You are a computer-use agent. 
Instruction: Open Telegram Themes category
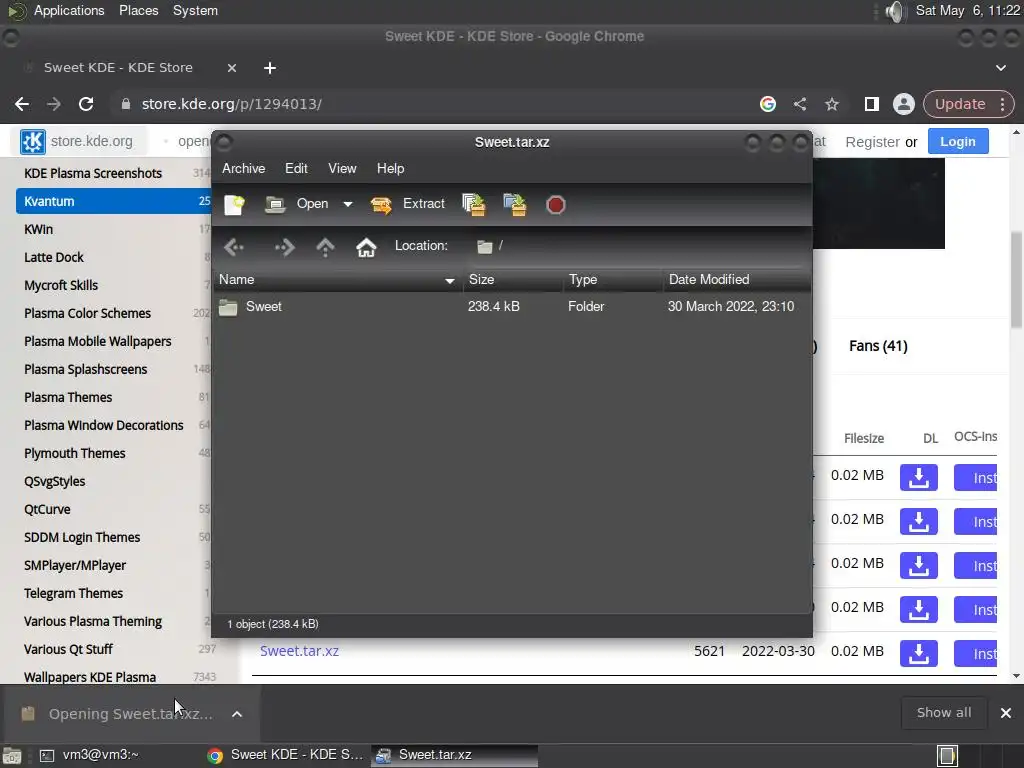point(73,593)
